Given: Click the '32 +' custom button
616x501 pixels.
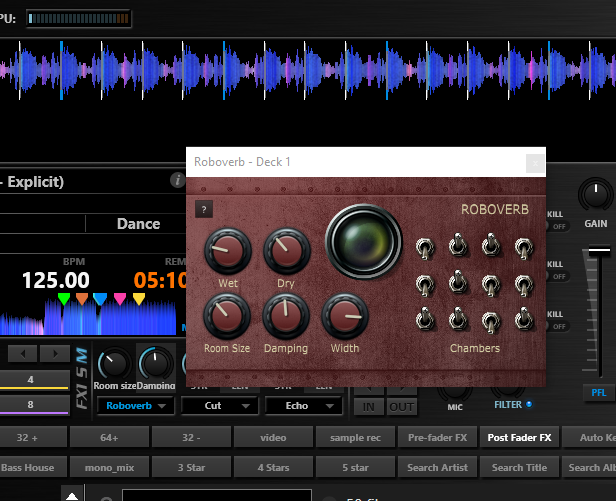Looking at the screenshot, I should (x=33, y=437).
